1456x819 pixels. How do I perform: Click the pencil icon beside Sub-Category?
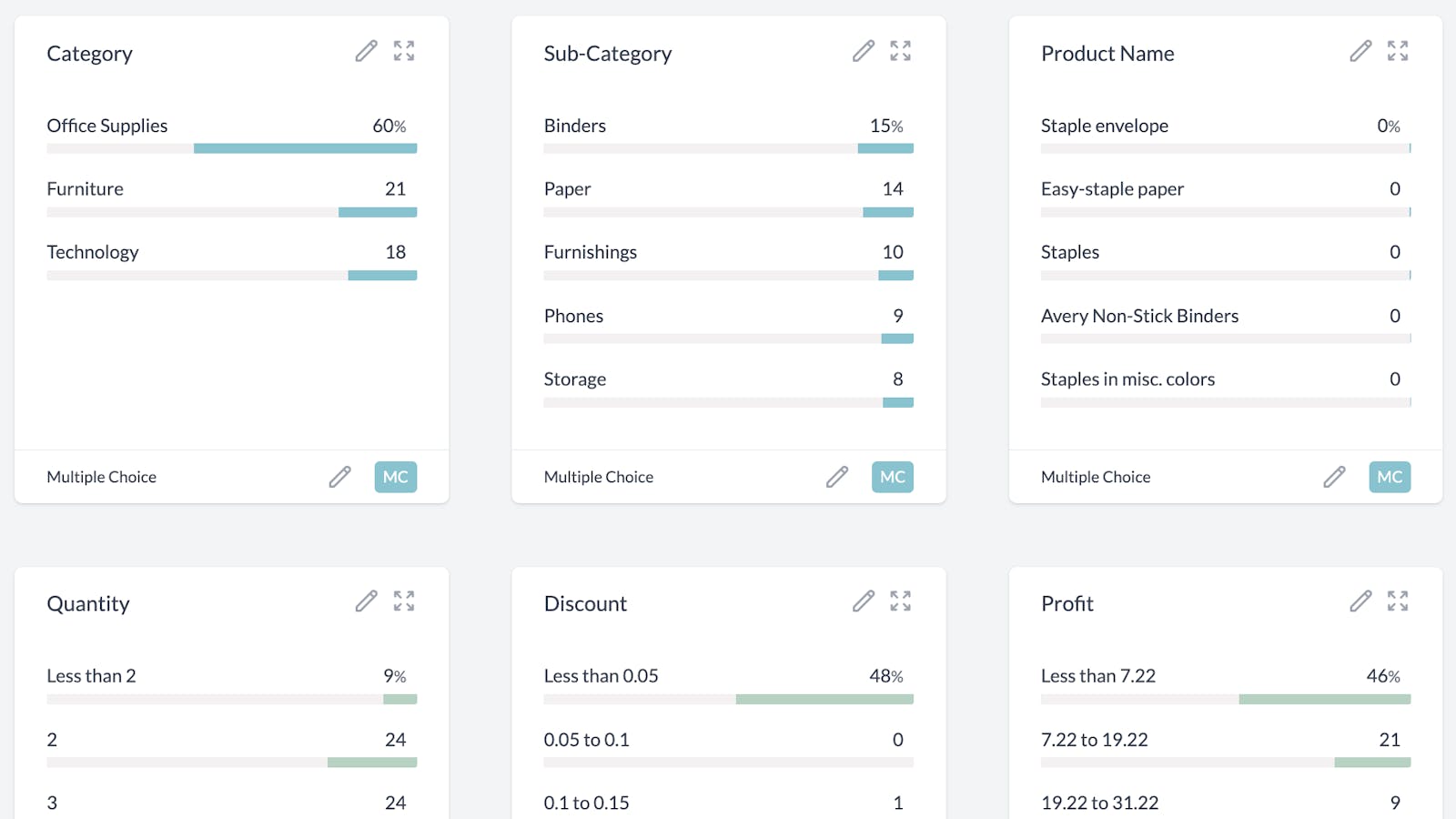pos(863,51)
